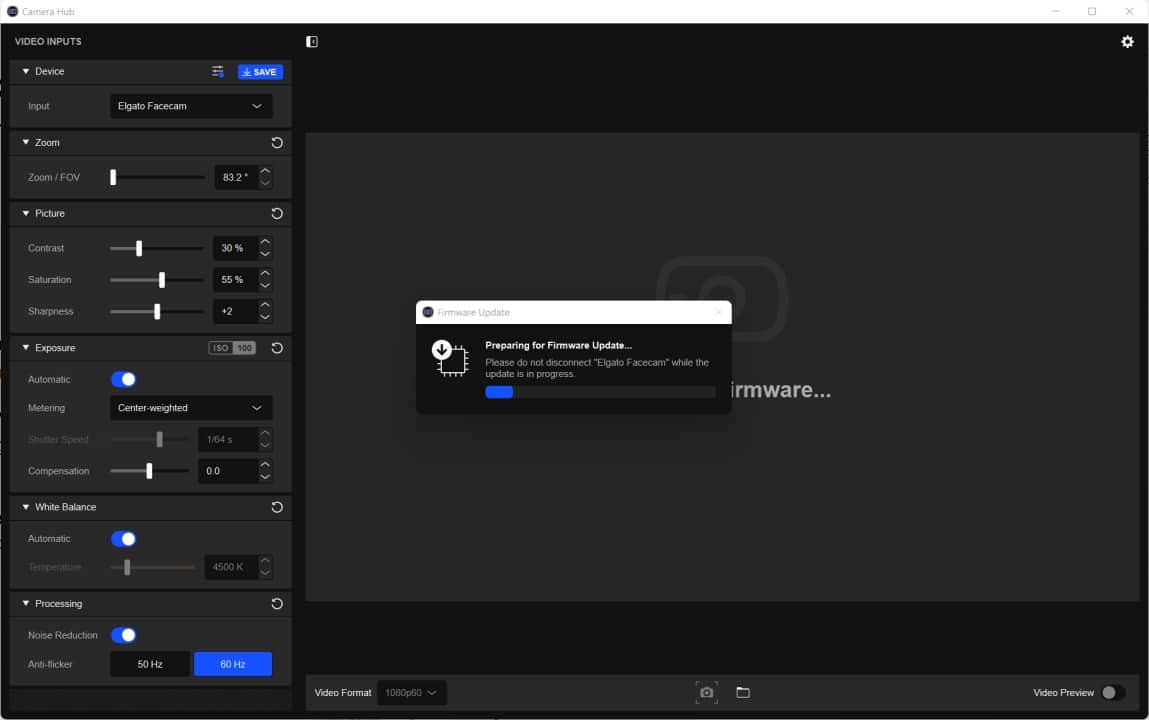Open Video Format 1080p60 dropdown
1149x720 pixels.
coord(411,692)
